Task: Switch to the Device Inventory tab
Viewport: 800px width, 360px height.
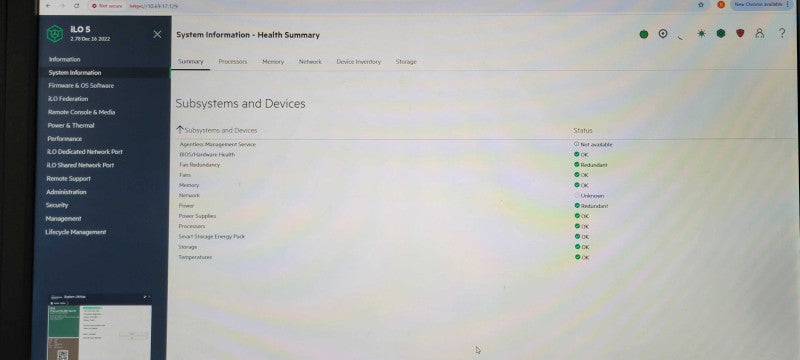Action: [x=359, y=62]
